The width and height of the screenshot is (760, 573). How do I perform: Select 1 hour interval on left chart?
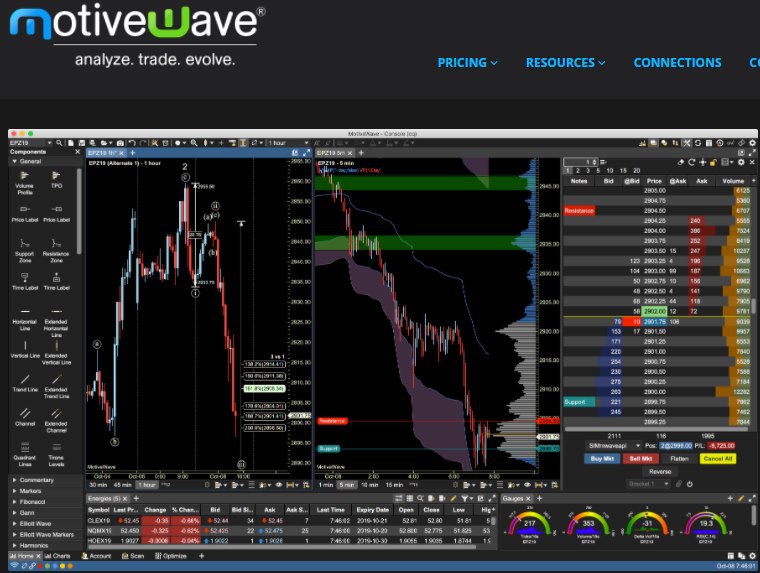pos(147,485)
